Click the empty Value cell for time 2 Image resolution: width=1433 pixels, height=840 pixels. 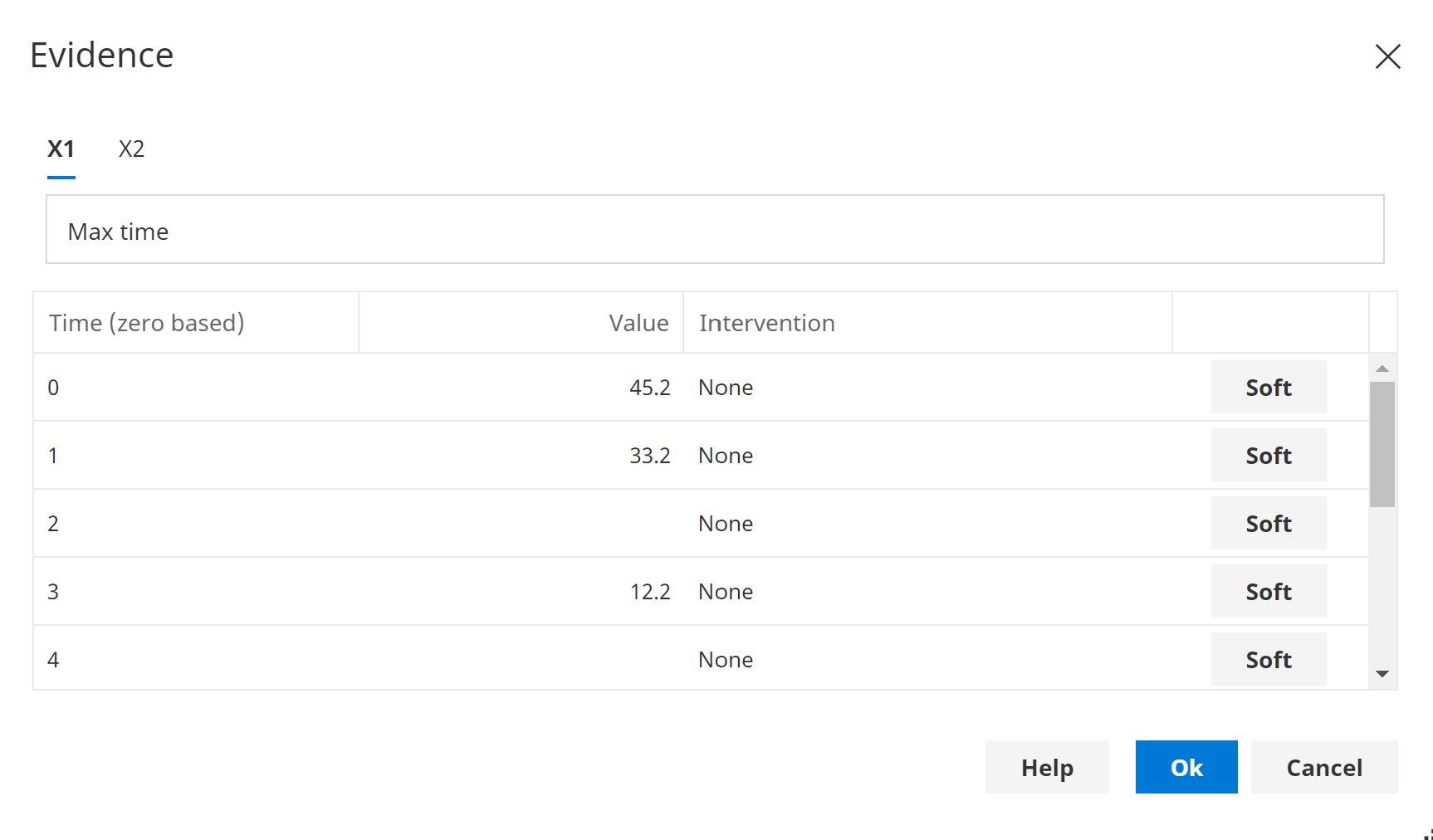pos(521,524)
